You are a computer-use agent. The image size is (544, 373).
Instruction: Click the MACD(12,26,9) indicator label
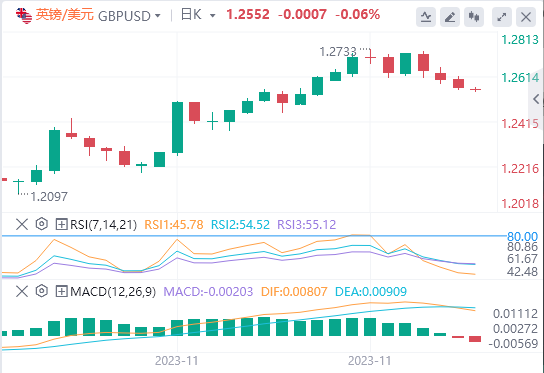coord(113,291)
